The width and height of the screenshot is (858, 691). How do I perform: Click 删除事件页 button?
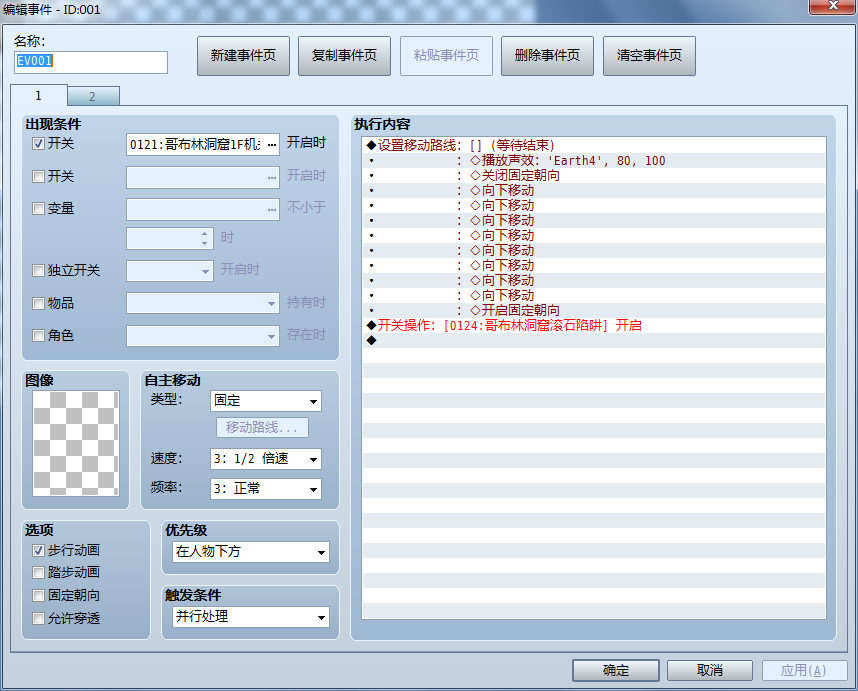pos(547,56)
